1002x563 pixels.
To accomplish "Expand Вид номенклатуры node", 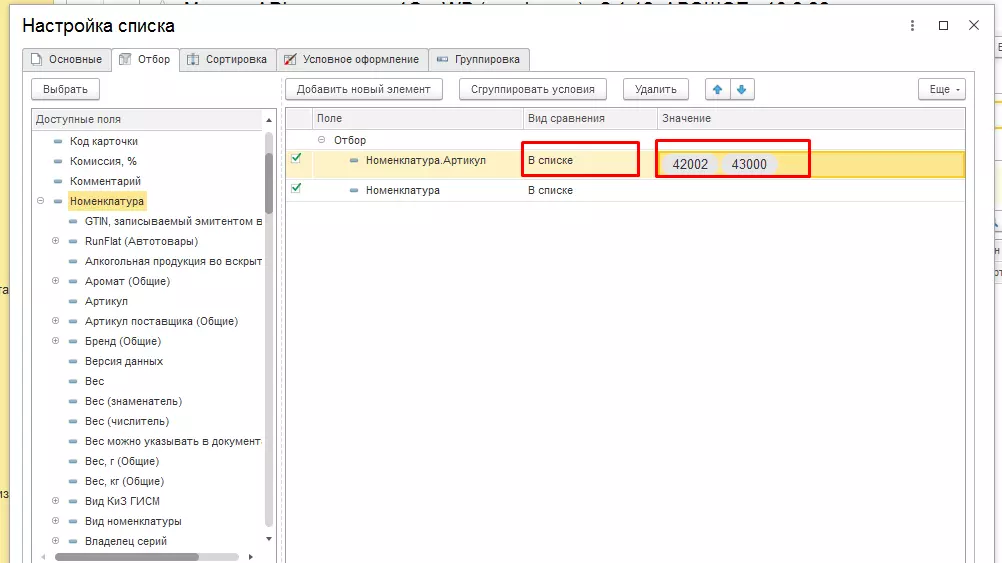I will 56,521.
